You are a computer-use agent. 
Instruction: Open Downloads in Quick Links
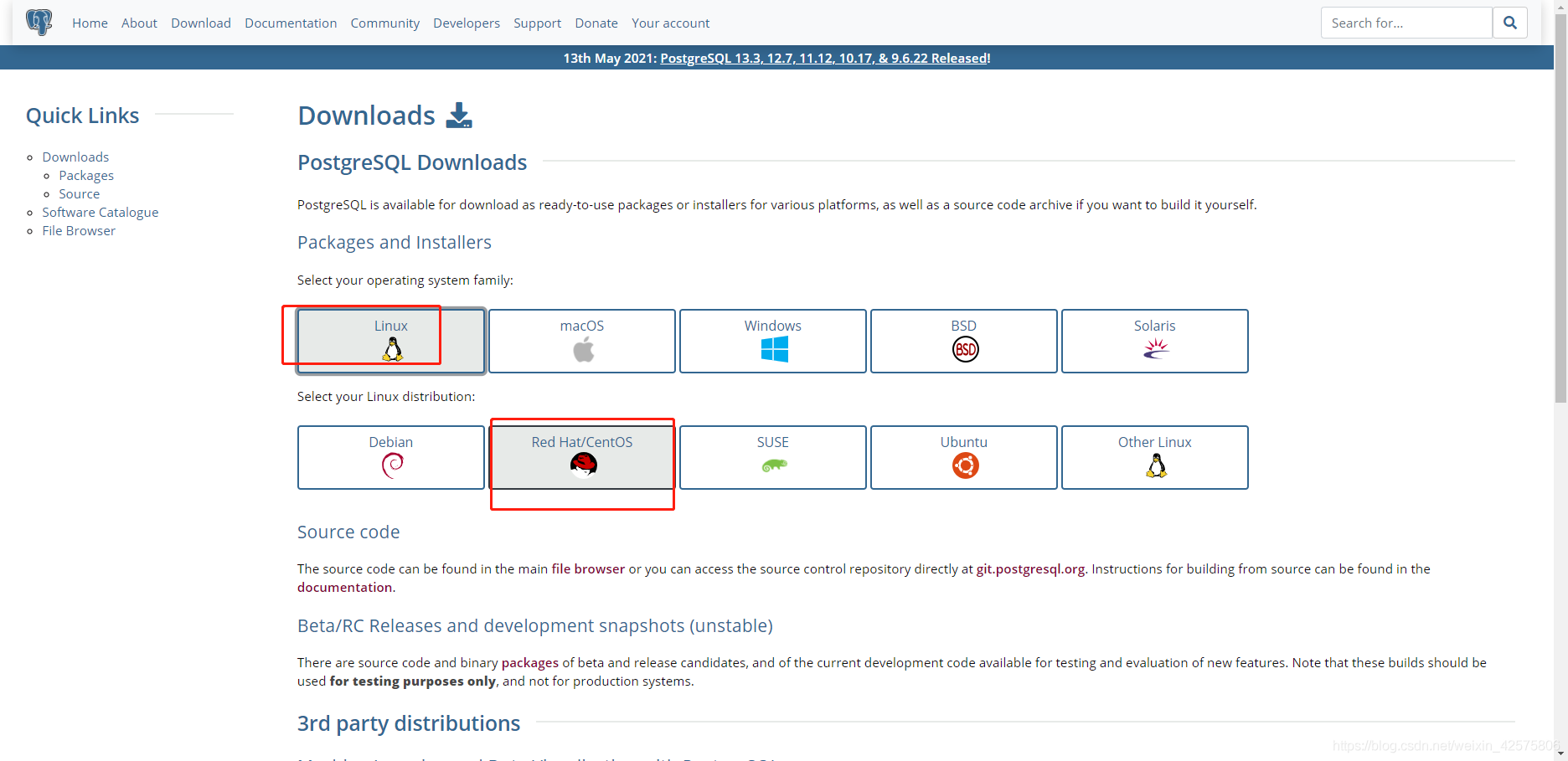tap(75, 157)
